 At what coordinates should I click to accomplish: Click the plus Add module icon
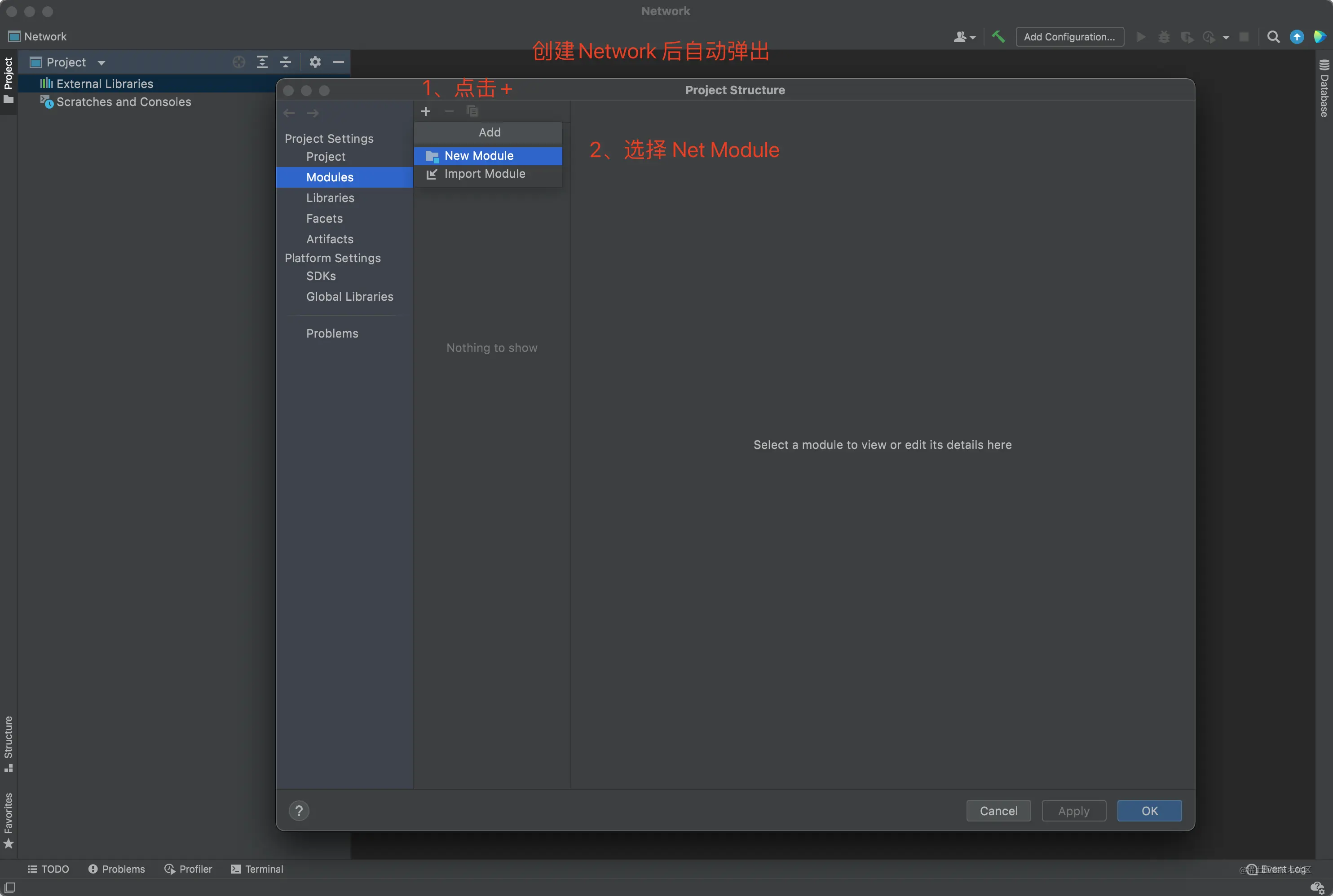click(425, 111)
